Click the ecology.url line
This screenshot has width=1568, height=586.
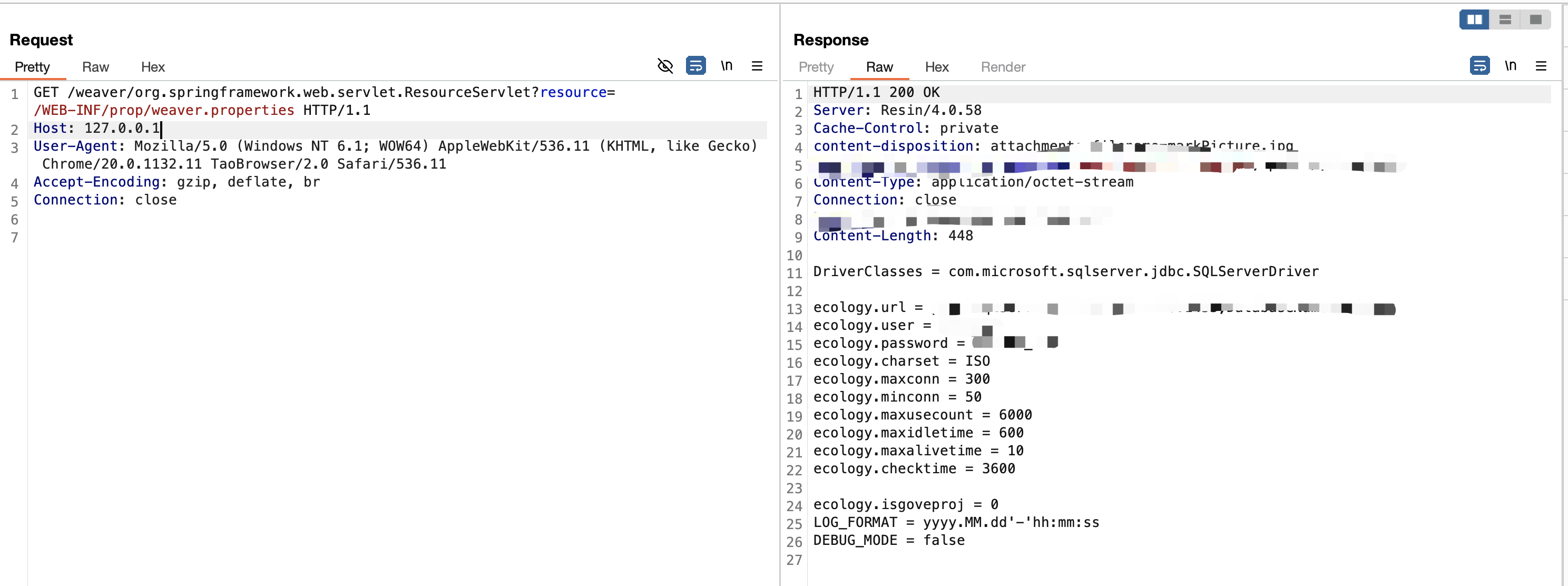(x=1104, y=308)
